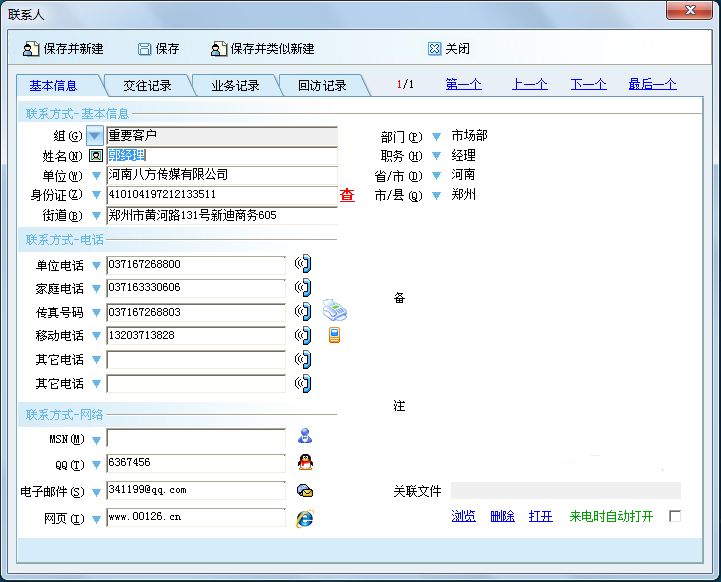
Task: Click the QQ penguin icon
Action: click(305, 462)
